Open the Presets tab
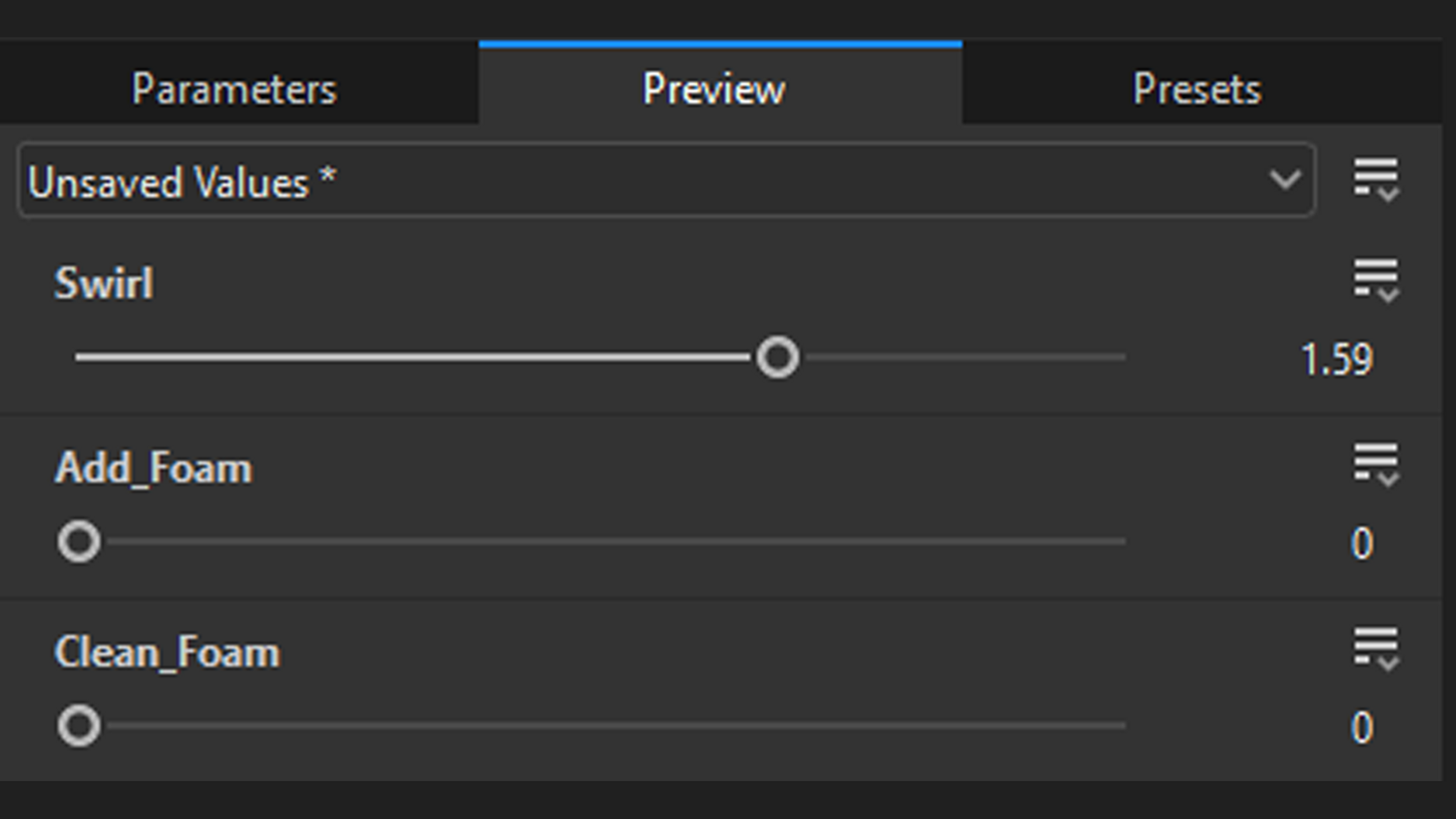The width and height of the screenshot is (1456, 819). (x=1197, y=89)
